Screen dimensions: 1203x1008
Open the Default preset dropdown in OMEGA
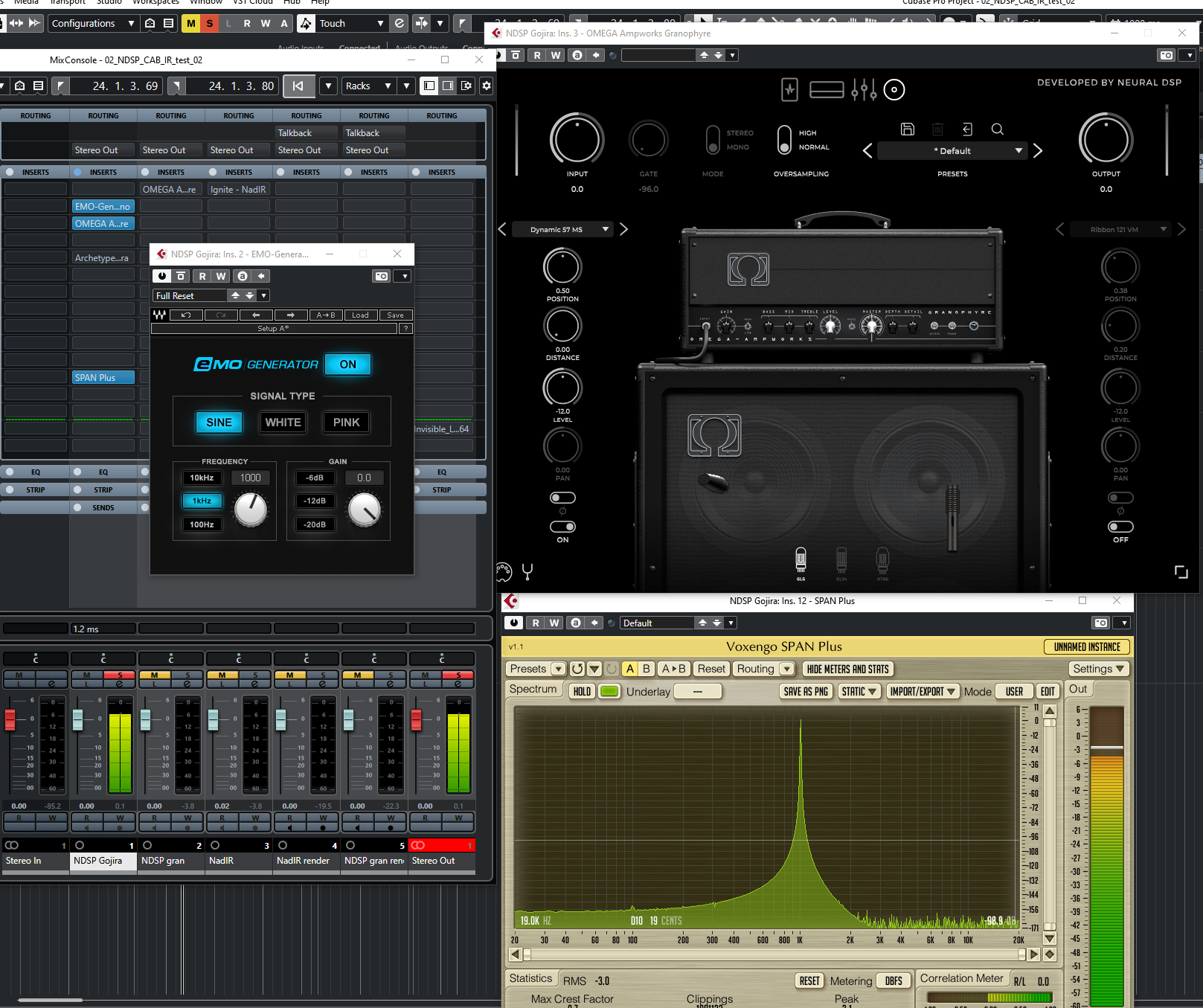tap(952, 151)
